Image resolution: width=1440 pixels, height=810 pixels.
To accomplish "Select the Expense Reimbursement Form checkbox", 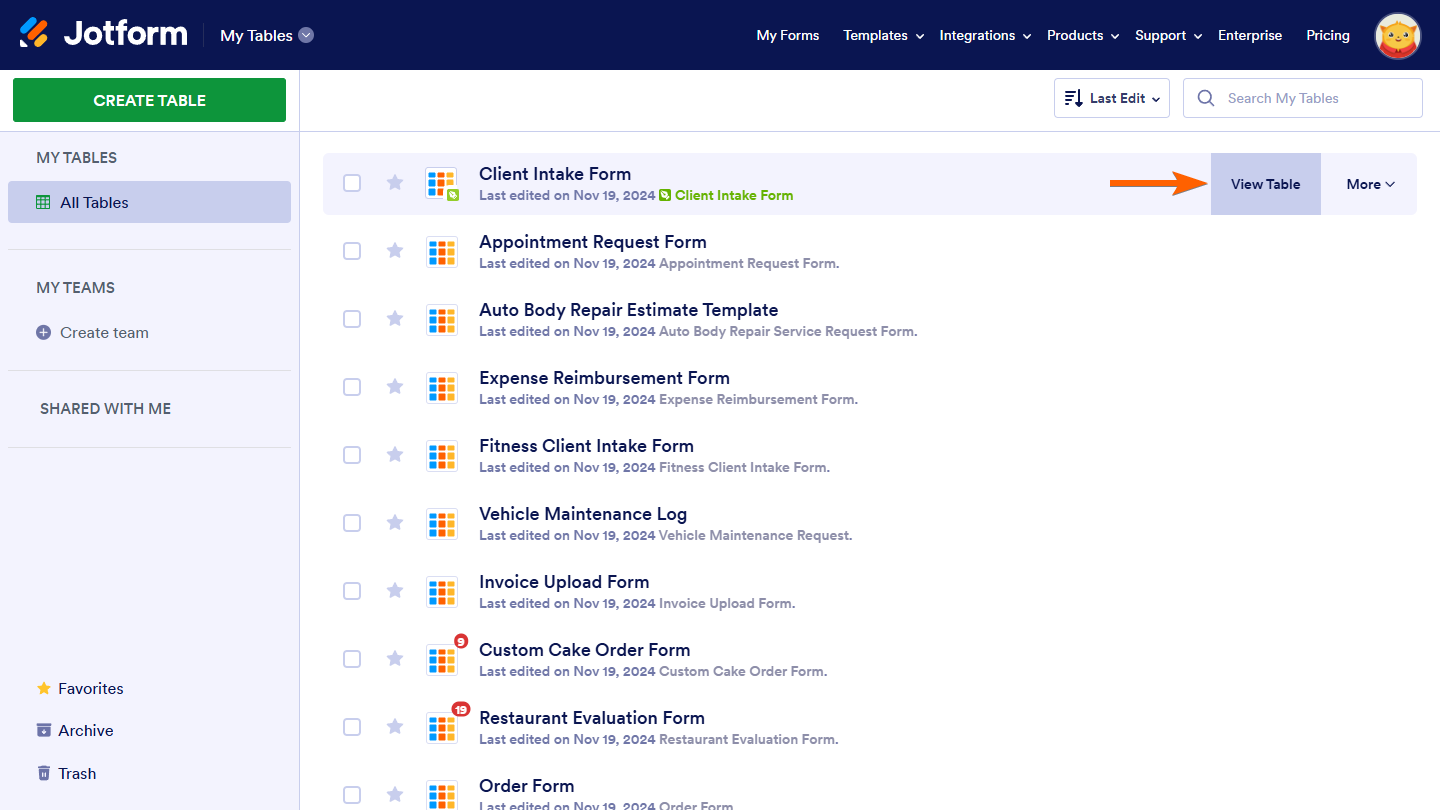I will tap(352, 387).
